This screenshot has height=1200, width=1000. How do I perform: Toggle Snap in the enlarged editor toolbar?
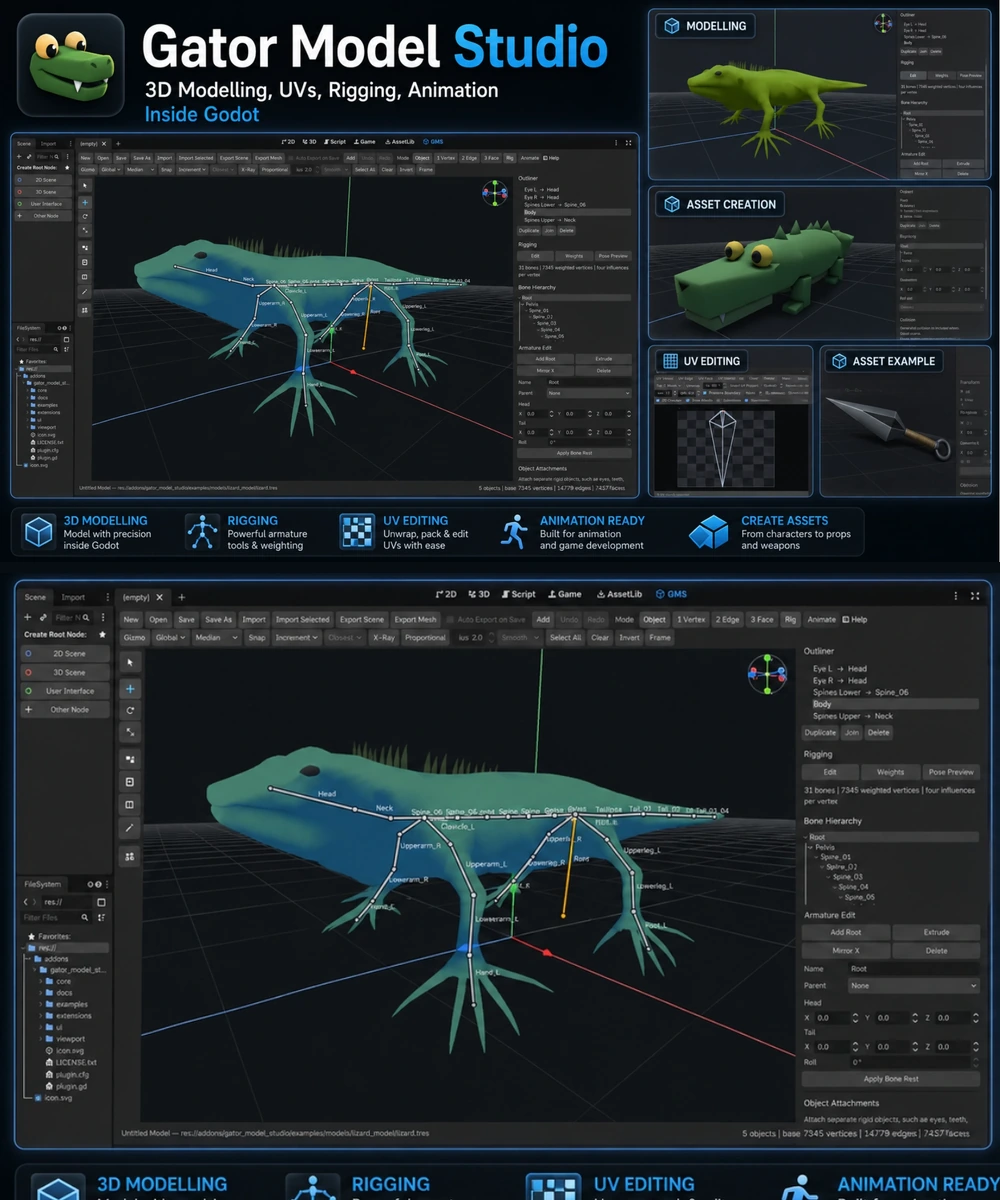[x=257, y=637]
